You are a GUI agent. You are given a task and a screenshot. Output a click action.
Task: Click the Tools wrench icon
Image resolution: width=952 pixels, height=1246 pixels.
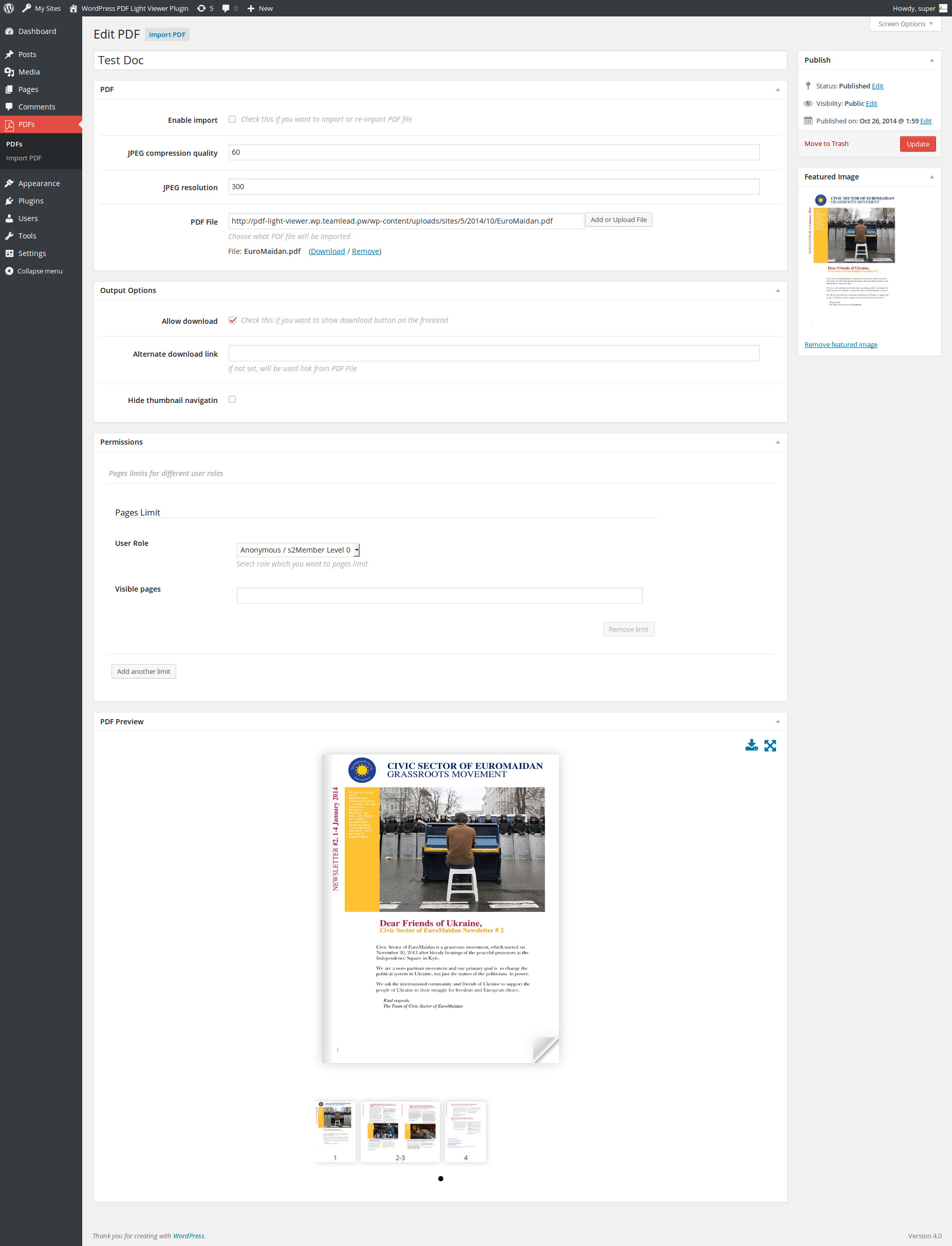(x=9, y=236)
